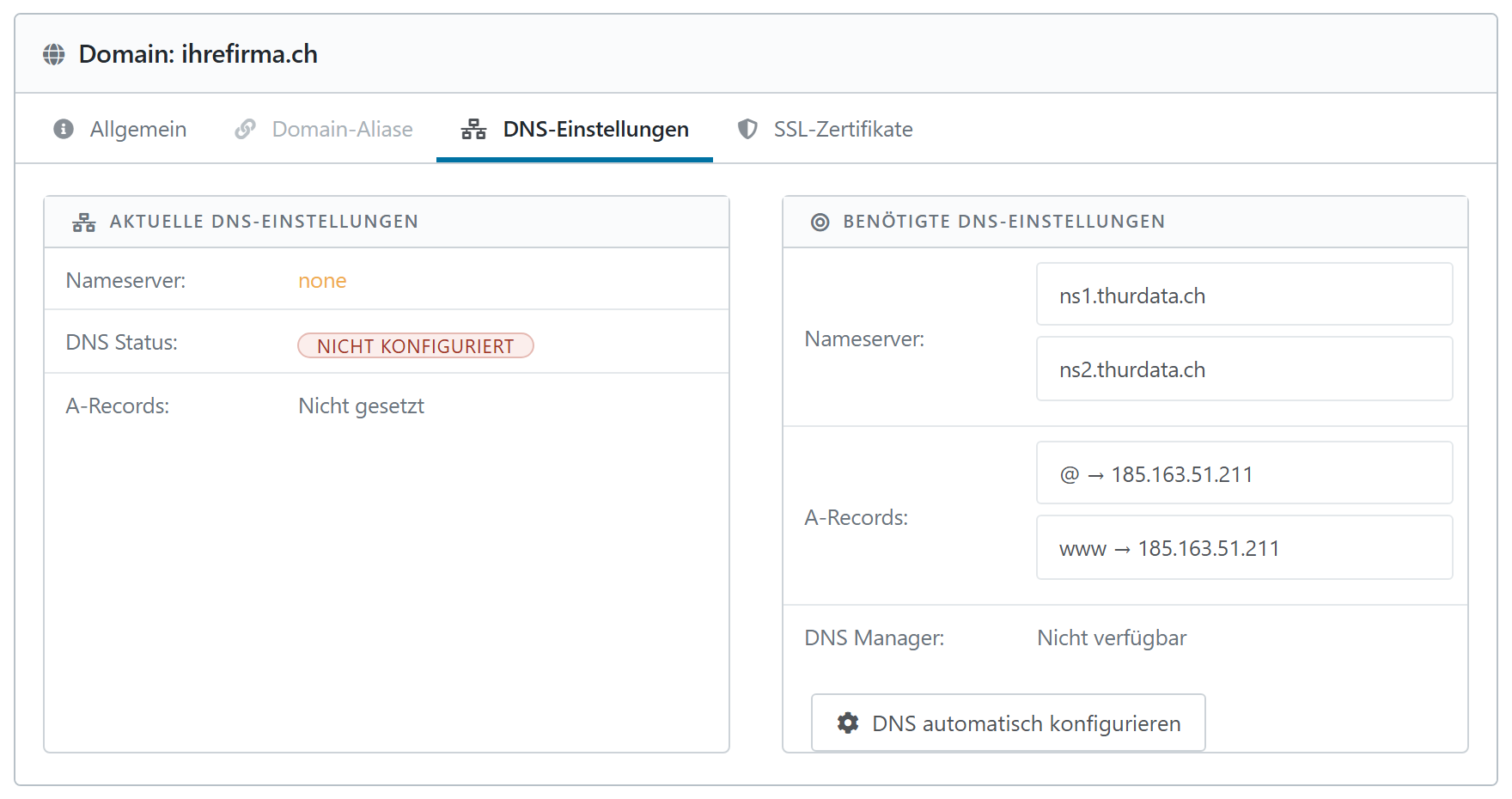Click the link icon on Domain-Aliase tab
The height and width of the screenshot is (799, 1512).
click(x=246, y=129)
